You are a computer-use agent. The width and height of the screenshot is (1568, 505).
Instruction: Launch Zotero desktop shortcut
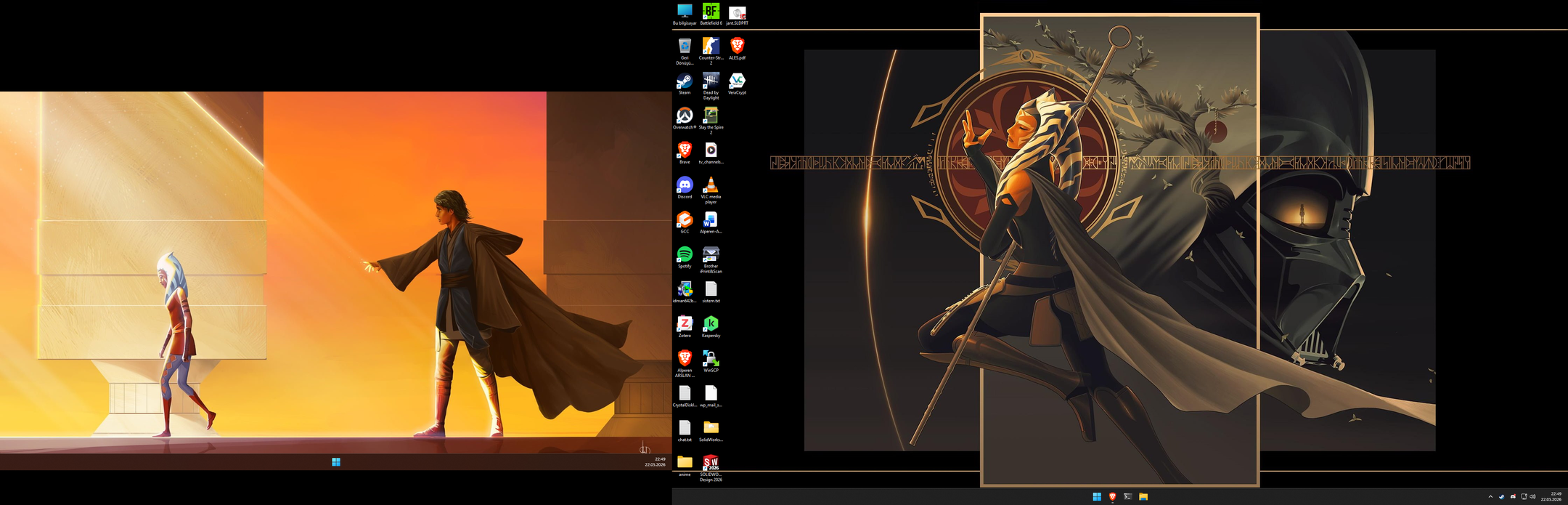(685, 327)
